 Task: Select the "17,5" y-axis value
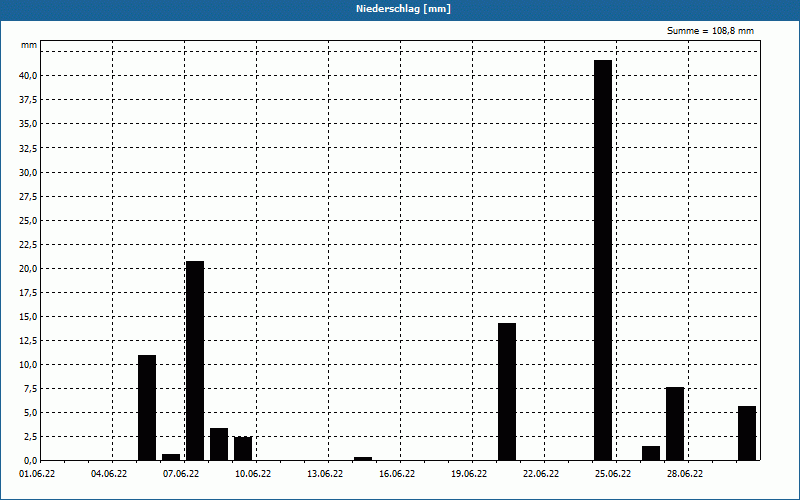(x=28, y=292)
